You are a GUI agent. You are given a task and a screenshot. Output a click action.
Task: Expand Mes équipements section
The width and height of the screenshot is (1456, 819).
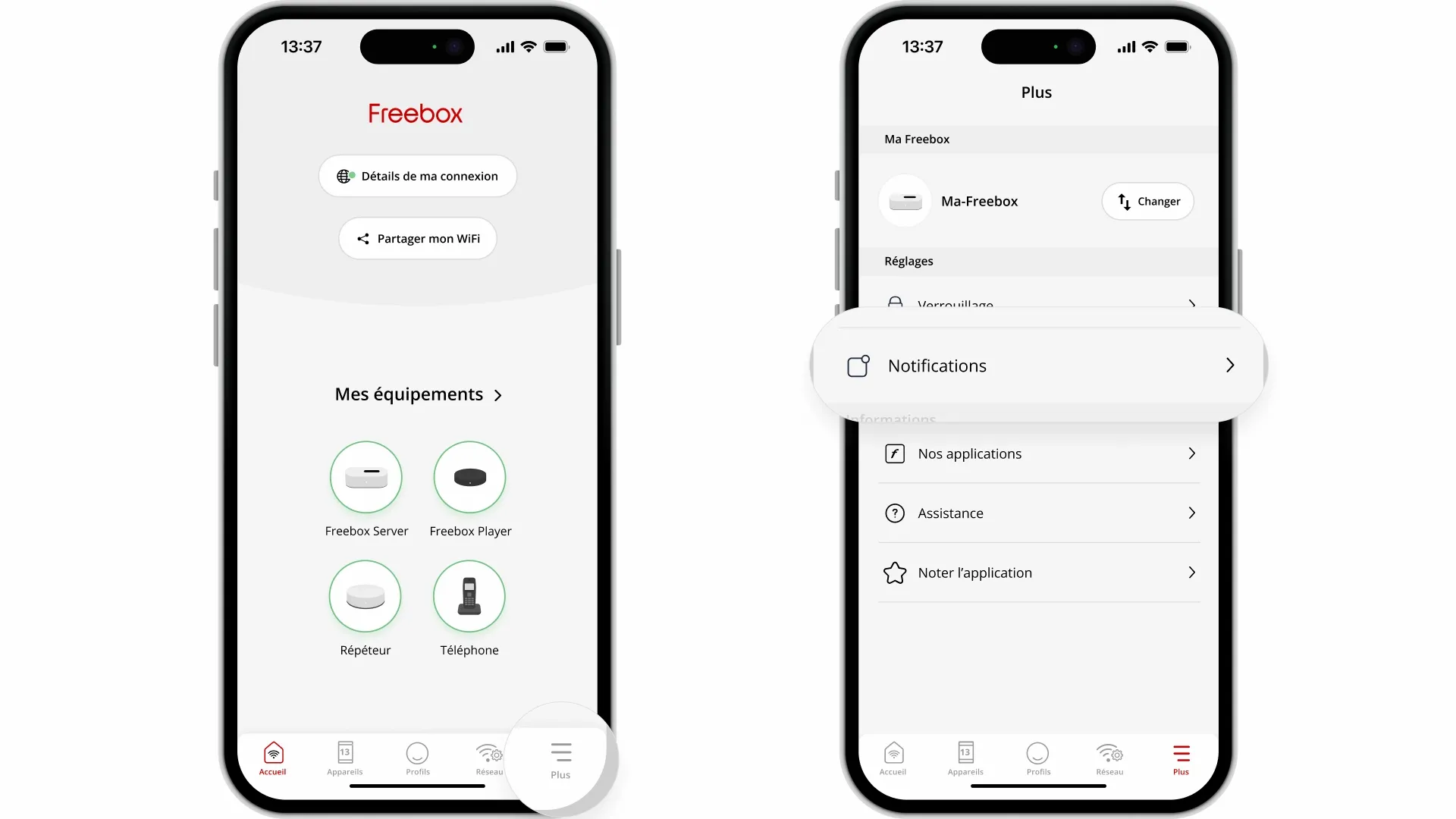tap(417, 394)
